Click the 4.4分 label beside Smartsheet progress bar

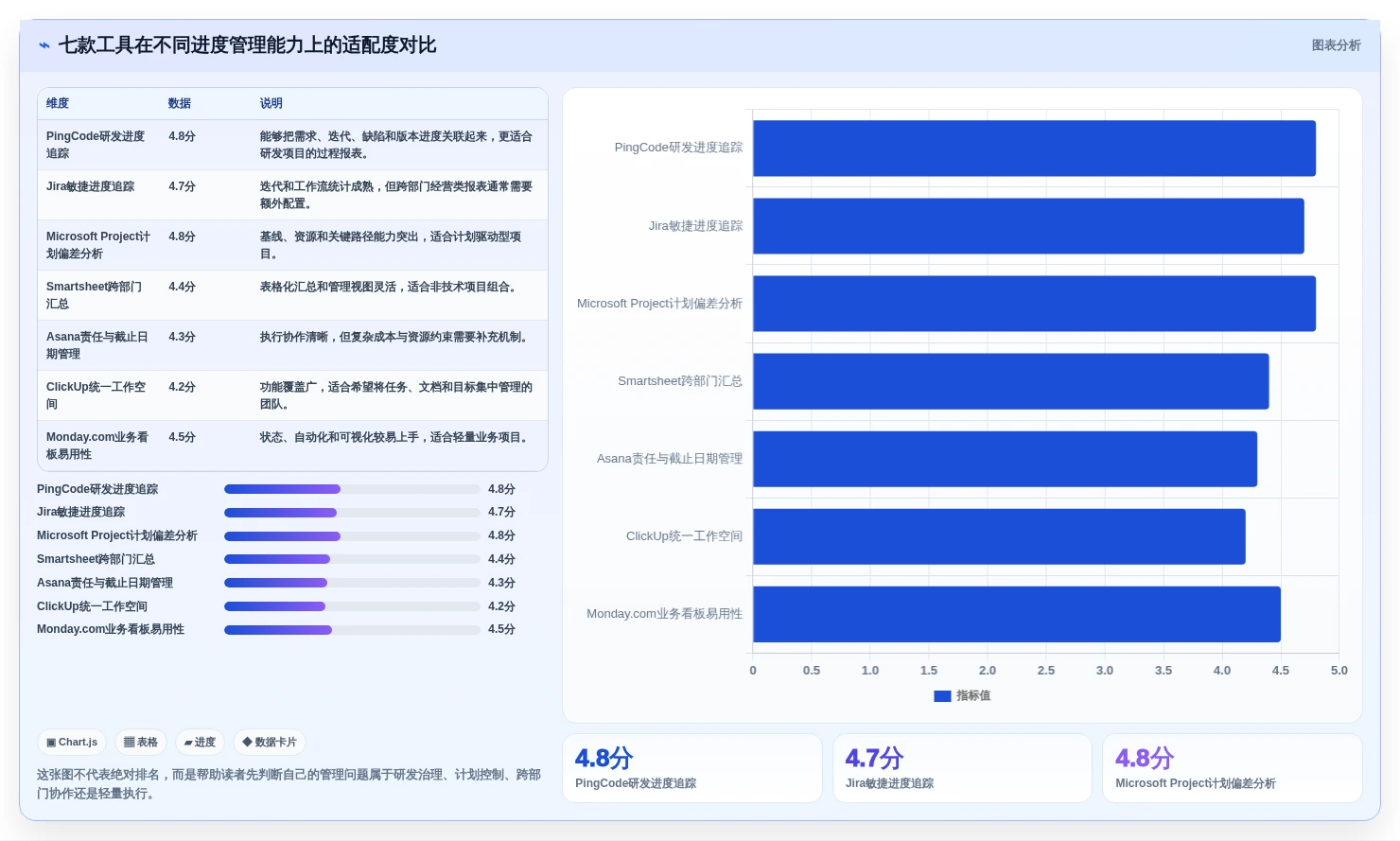[501, 559]
